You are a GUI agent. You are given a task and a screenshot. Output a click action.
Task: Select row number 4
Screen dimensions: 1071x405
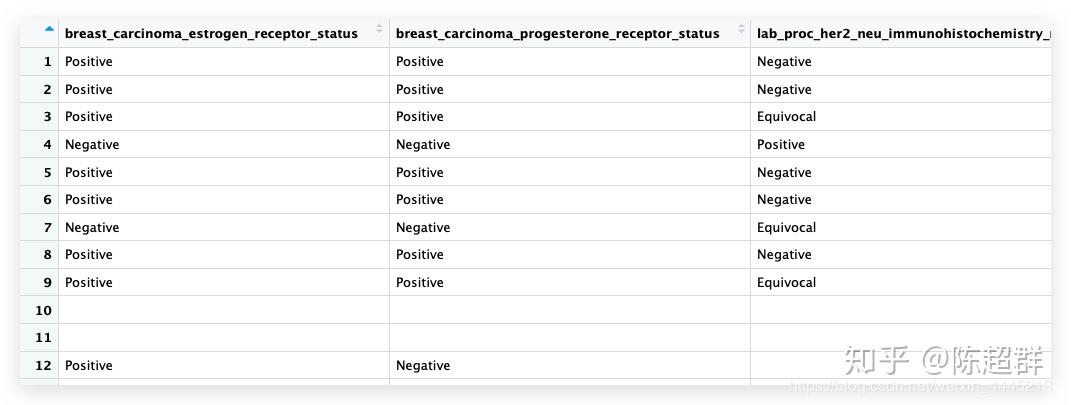46,145
